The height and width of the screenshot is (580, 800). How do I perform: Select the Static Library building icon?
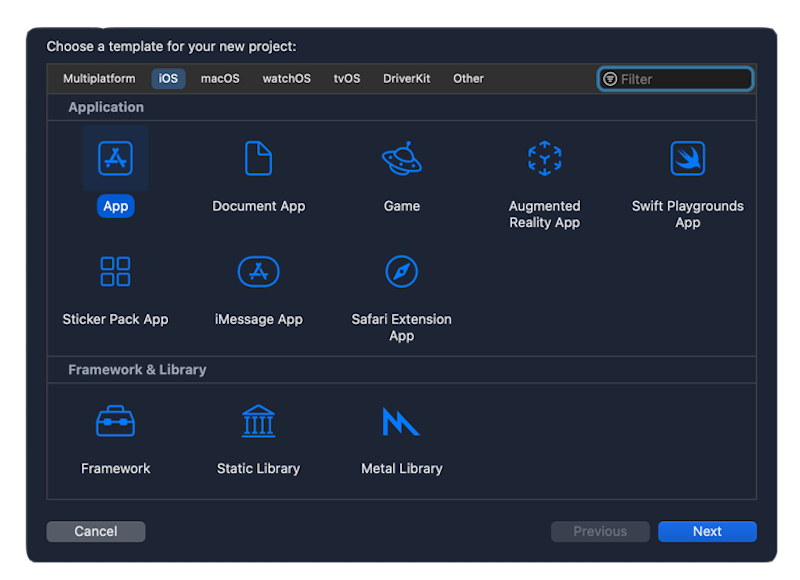(258, 421)
